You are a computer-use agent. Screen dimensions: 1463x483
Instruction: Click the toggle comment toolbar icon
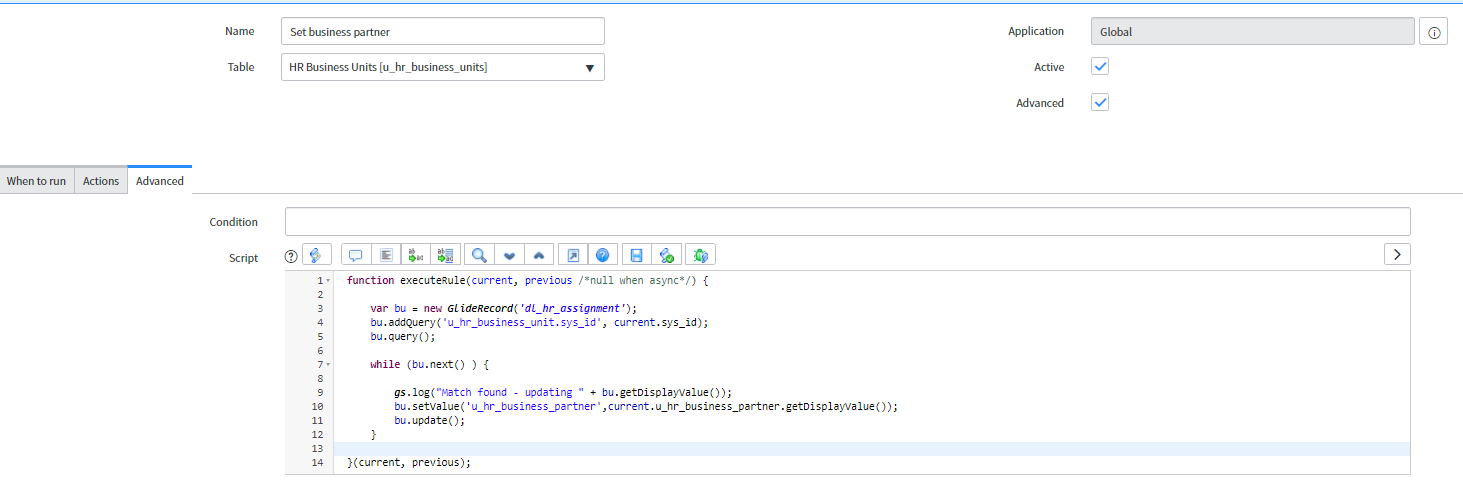[355, 256]
